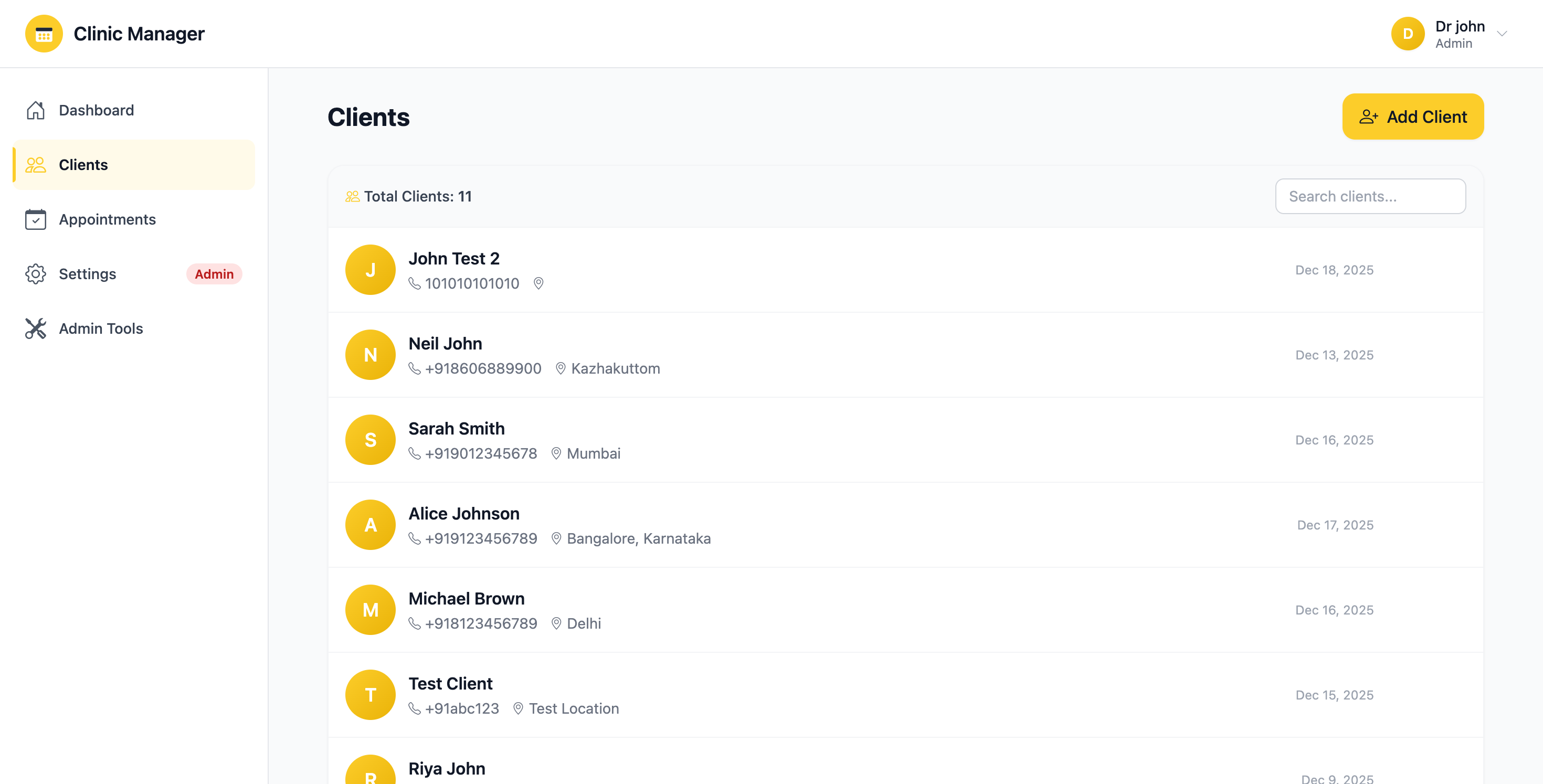Click the Admin Tools wrench icon

[35, 328]
